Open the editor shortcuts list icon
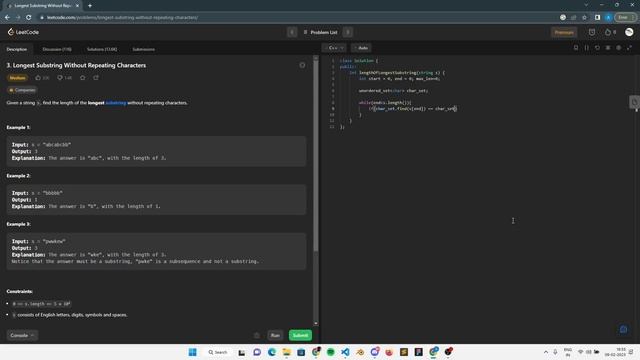This screenshot has width=640, height=360. pyautogui.click(x=608, y=48)
